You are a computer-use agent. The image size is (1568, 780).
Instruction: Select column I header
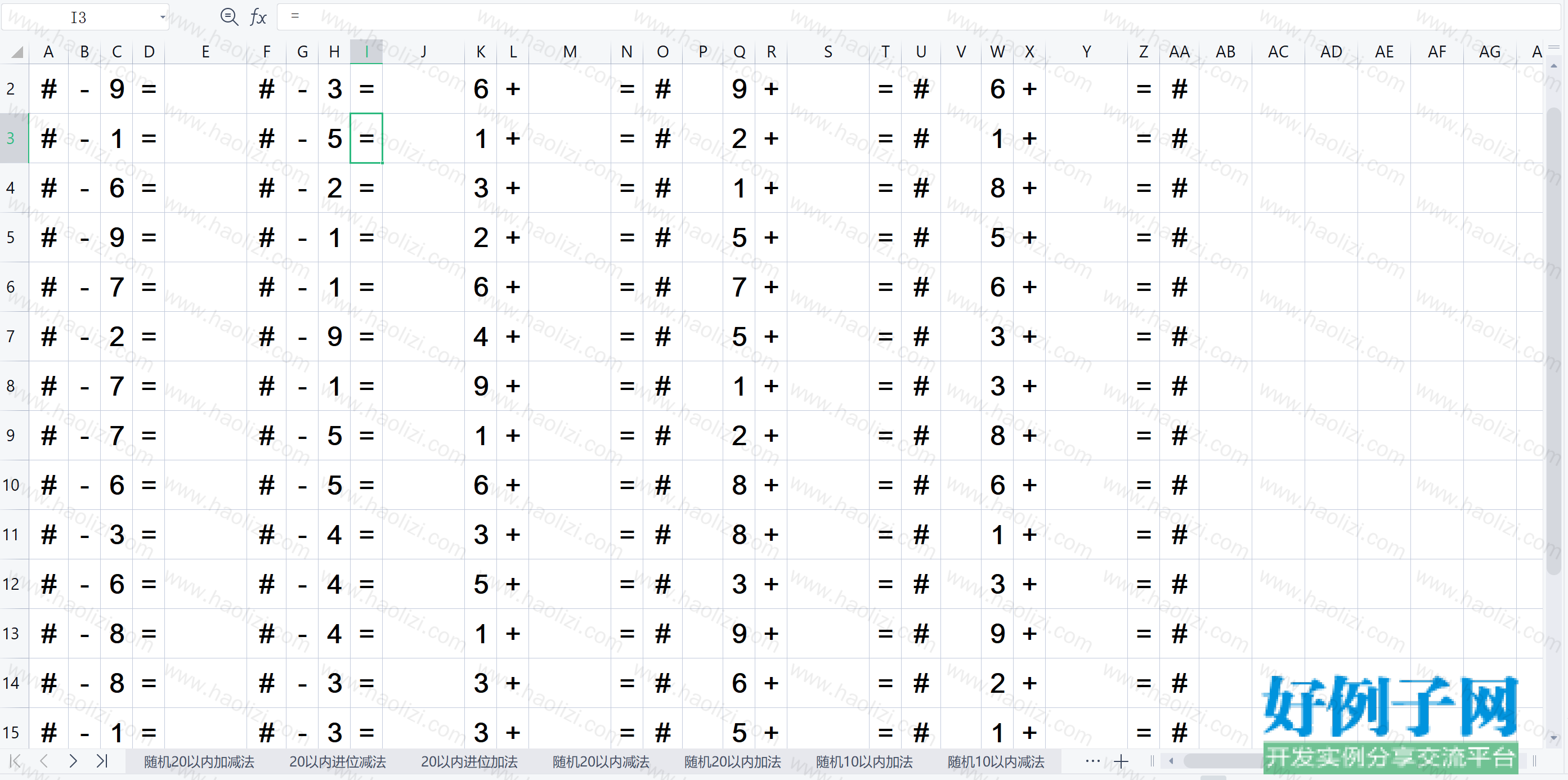366,52
